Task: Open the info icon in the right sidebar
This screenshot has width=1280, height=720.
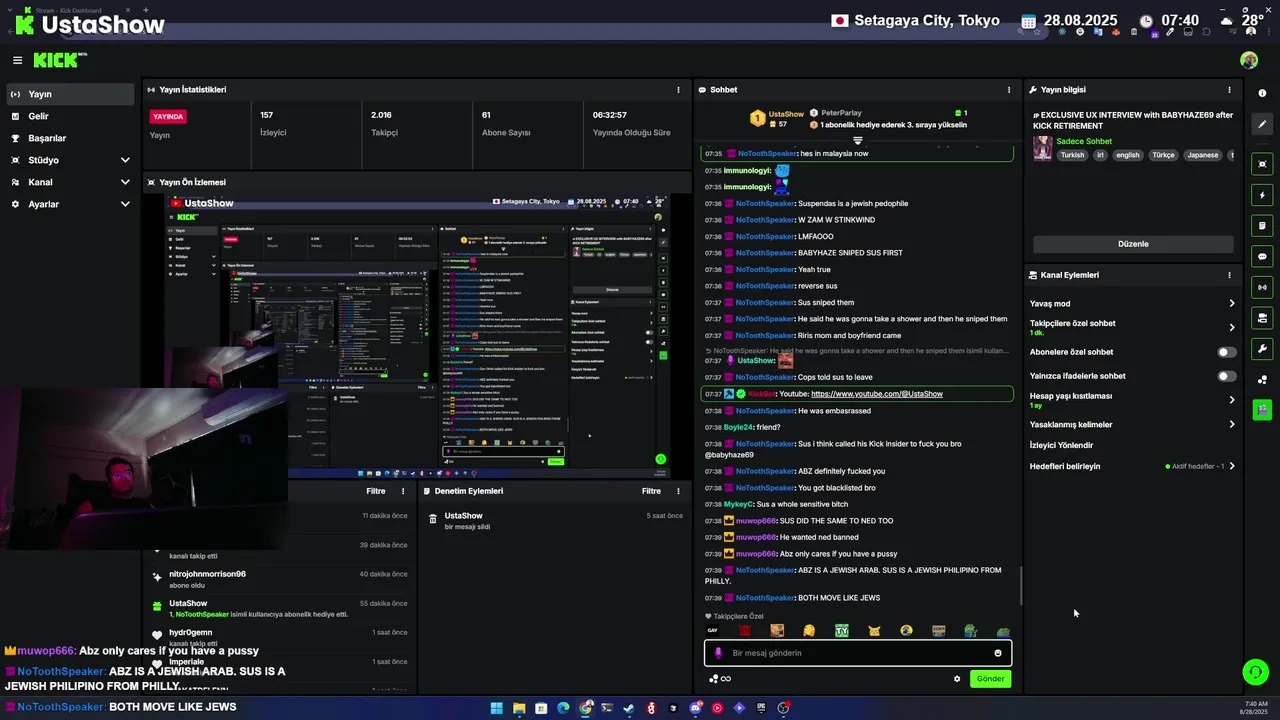Action: (1262, 93)
